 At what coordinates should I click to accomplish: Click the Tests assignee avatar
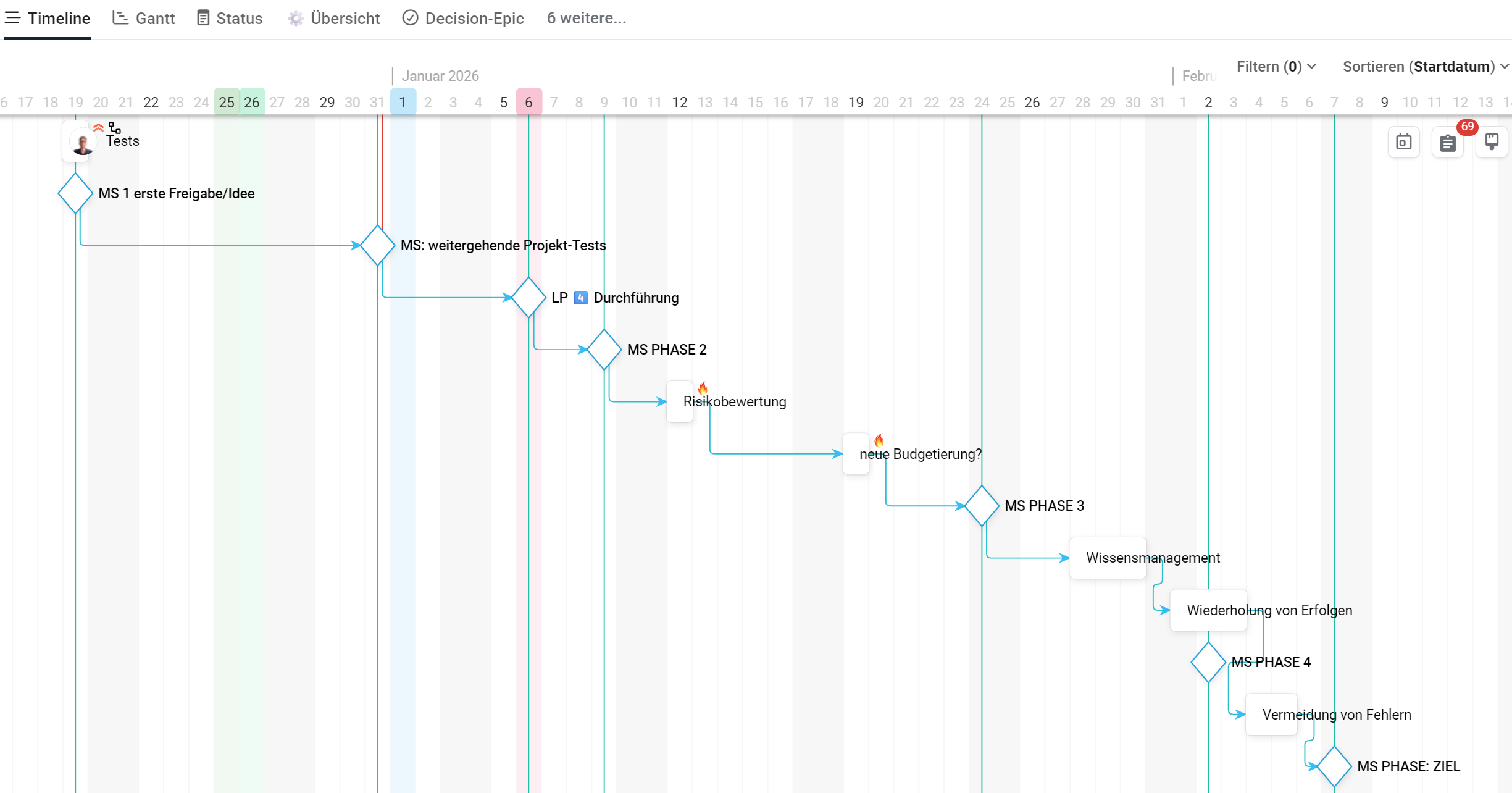[83, 143]
